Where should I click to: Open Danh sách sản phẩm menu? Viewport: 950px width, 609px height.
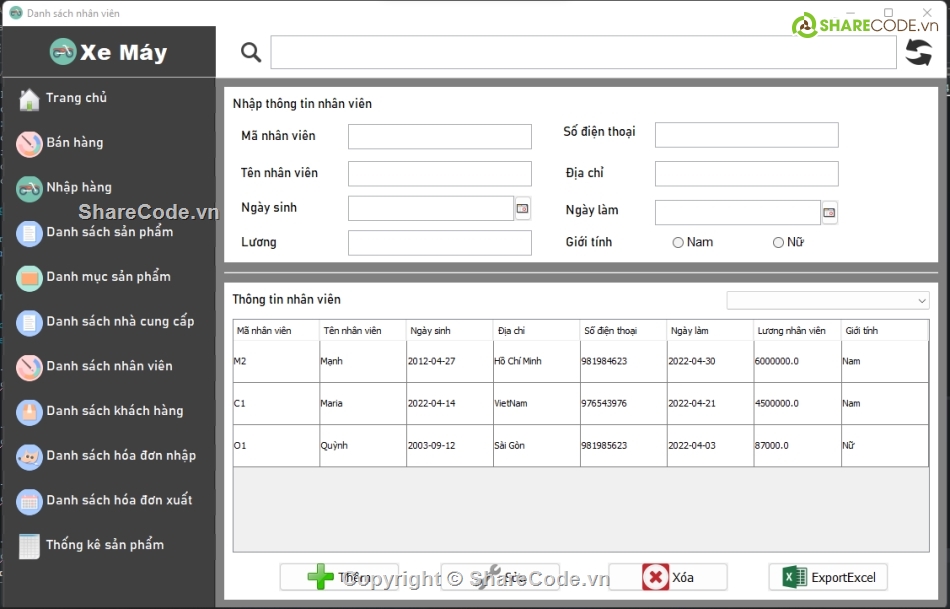(108, 232)
